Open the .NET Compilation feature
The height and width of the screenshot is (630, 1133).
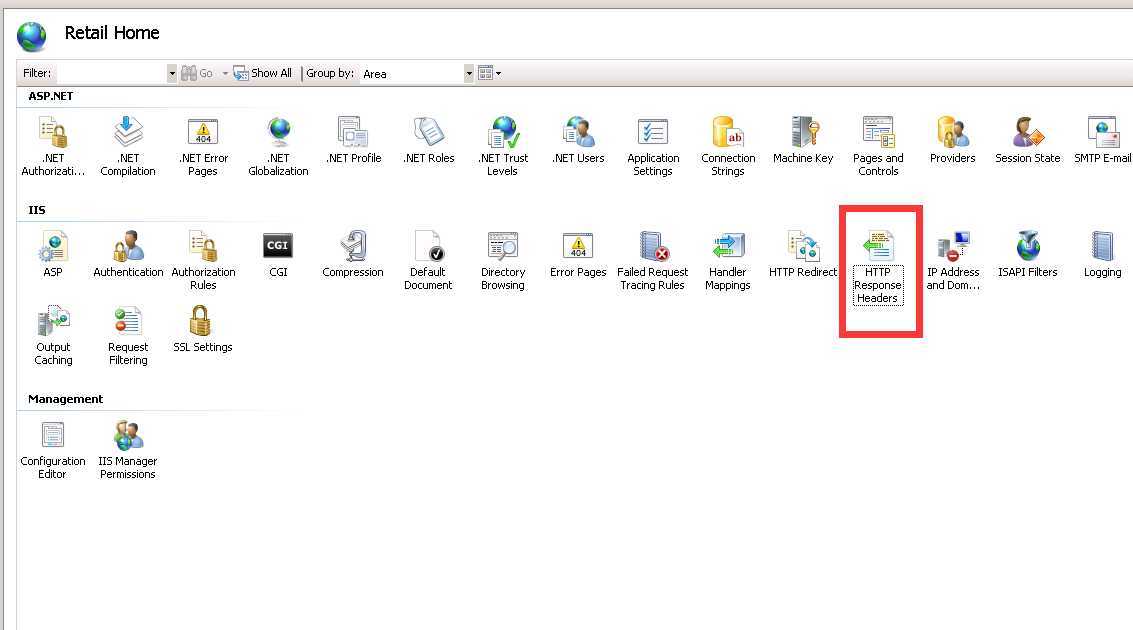(128, 147)
